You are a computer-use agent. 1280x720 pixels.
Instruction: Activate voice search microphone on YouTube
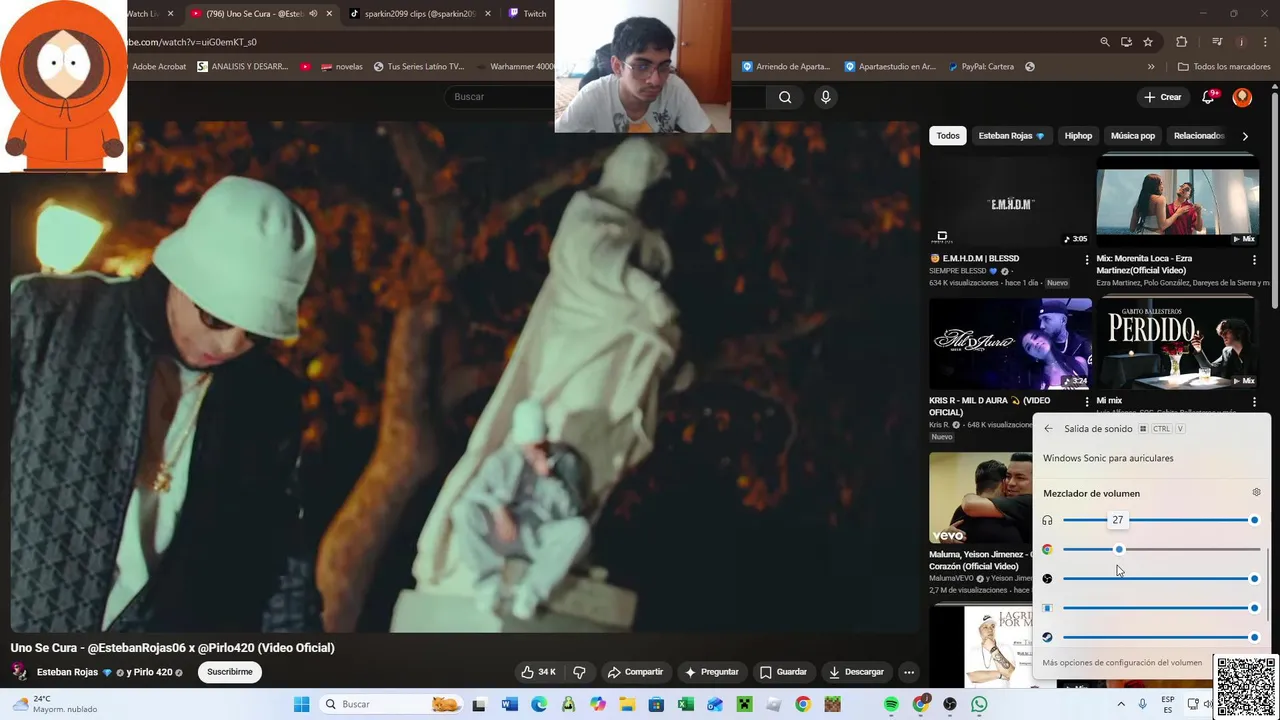pyautogui.click(x=825, y=97)
